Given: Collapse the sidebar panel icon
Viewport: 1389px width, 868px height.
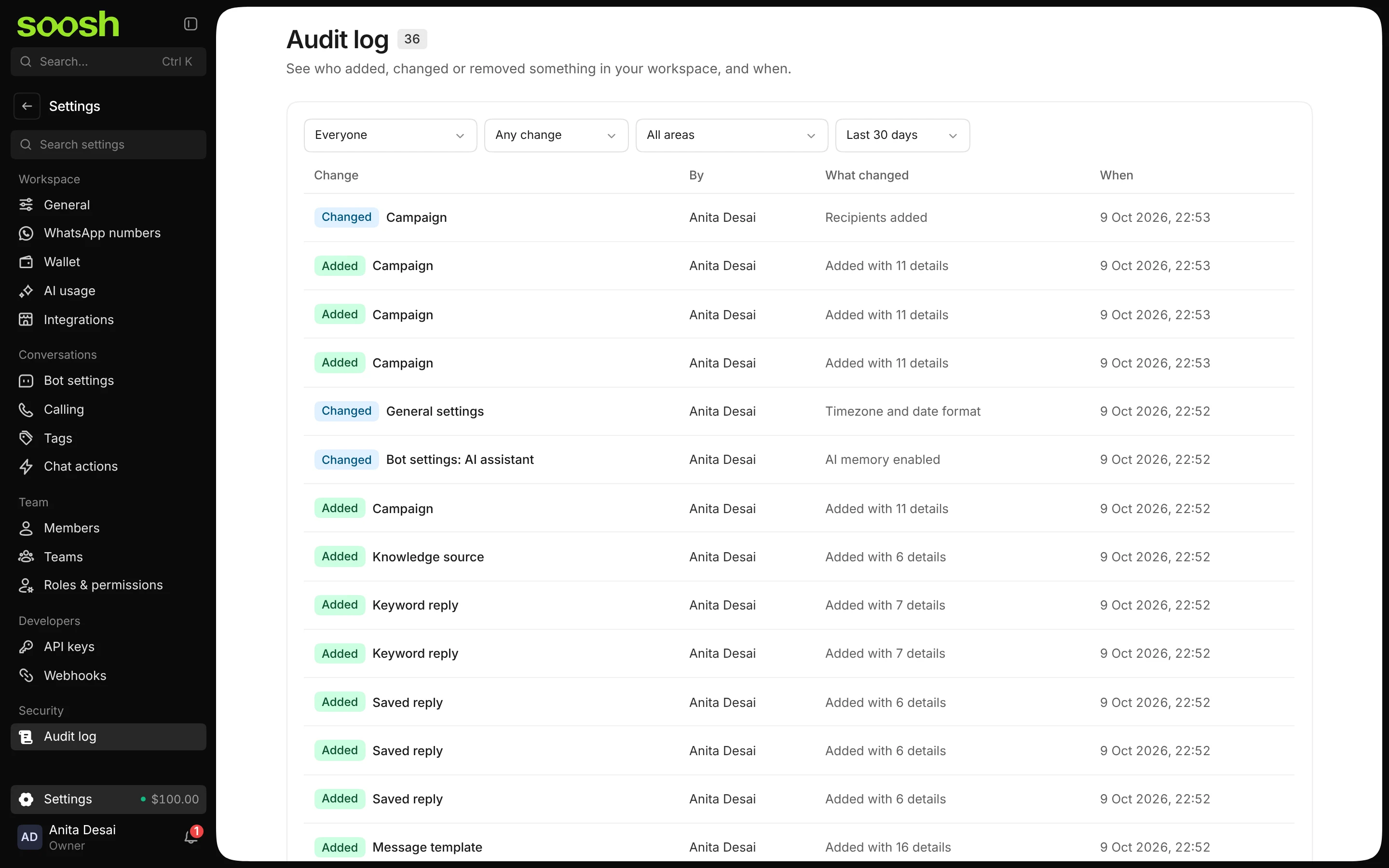Looking at the screenshot, I should tap(191, 24).
